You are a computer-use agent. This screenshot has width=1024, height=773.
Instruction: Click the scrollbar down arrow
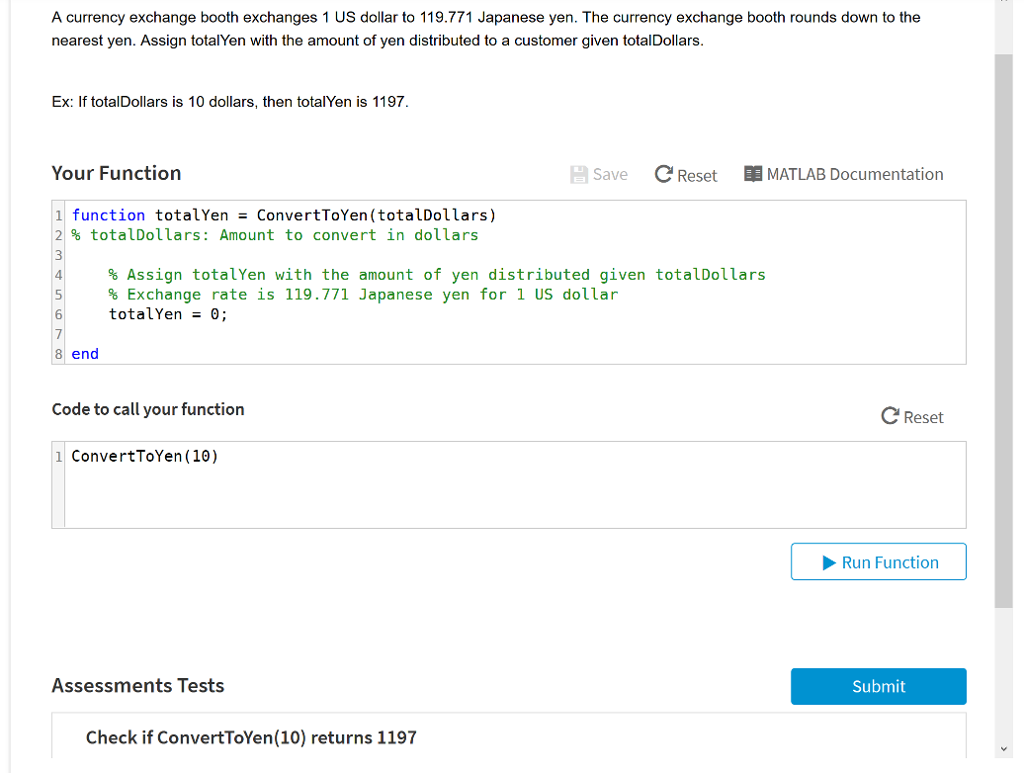[1004, 747]
